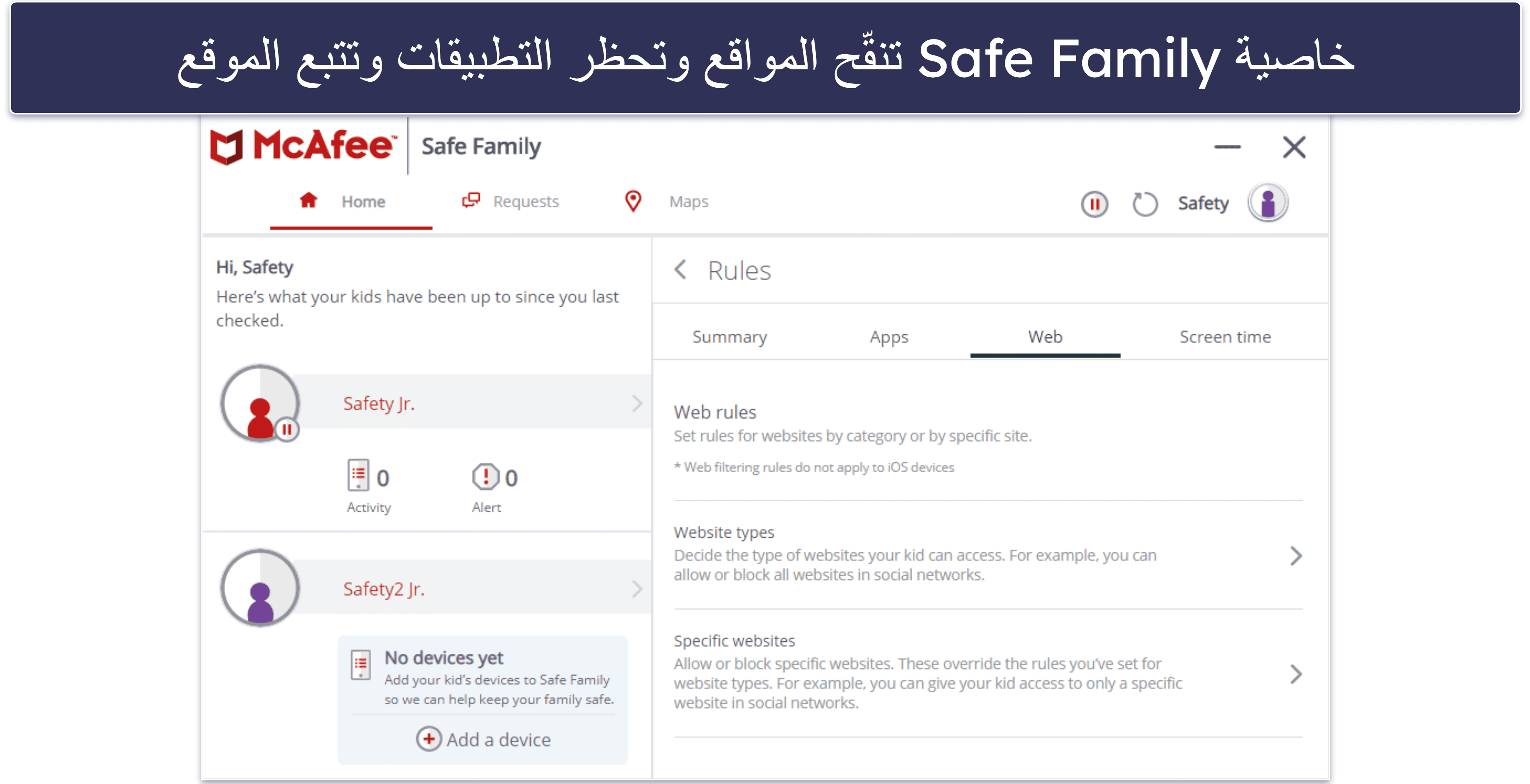Click Safety2 Jr.'s purple avatar
The height and width of the screenshot is (784, 1530).
pyautogui.click(x=260, y=588)
